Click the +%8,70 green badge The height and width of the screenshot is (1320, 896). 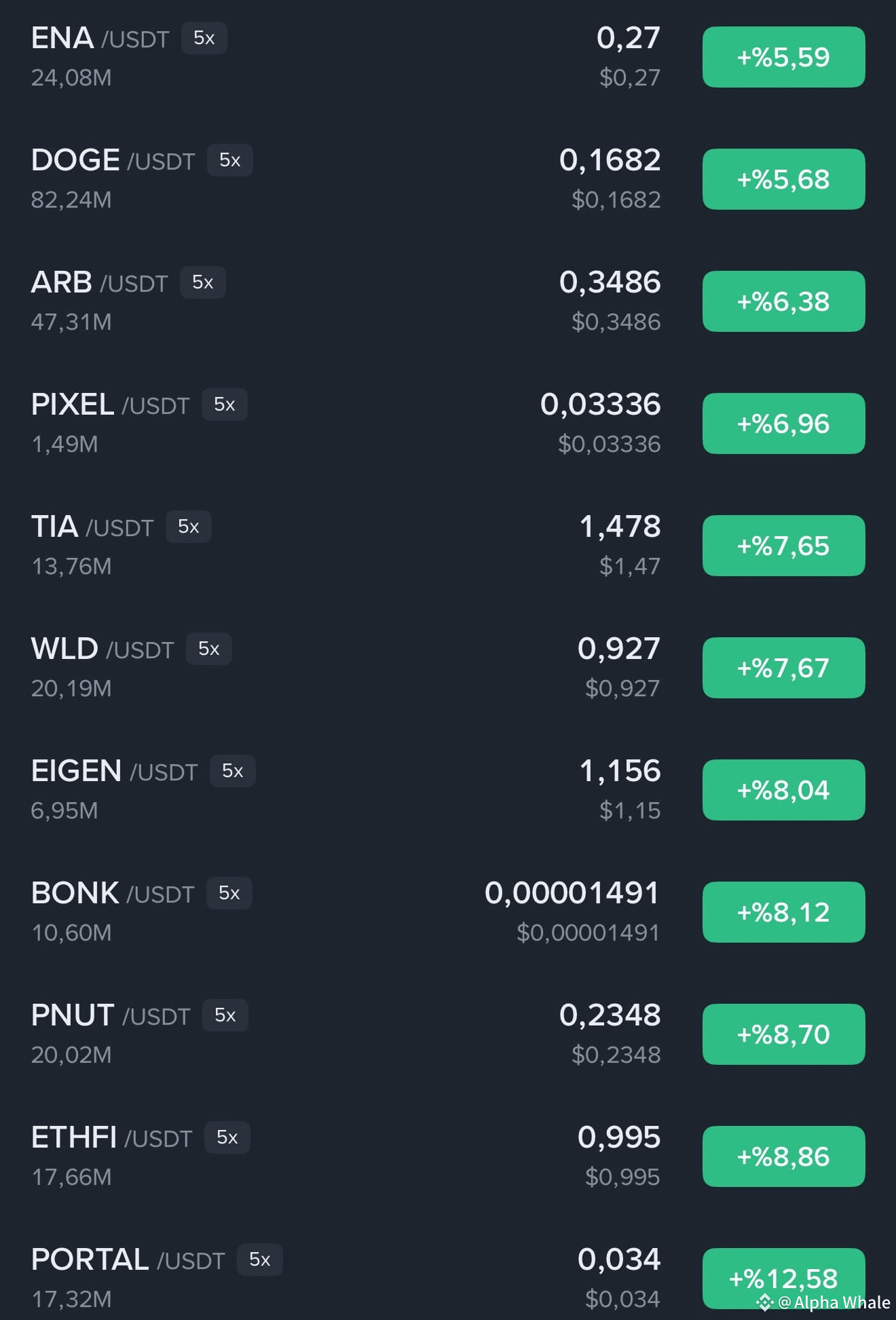(x=783, y=1034)
